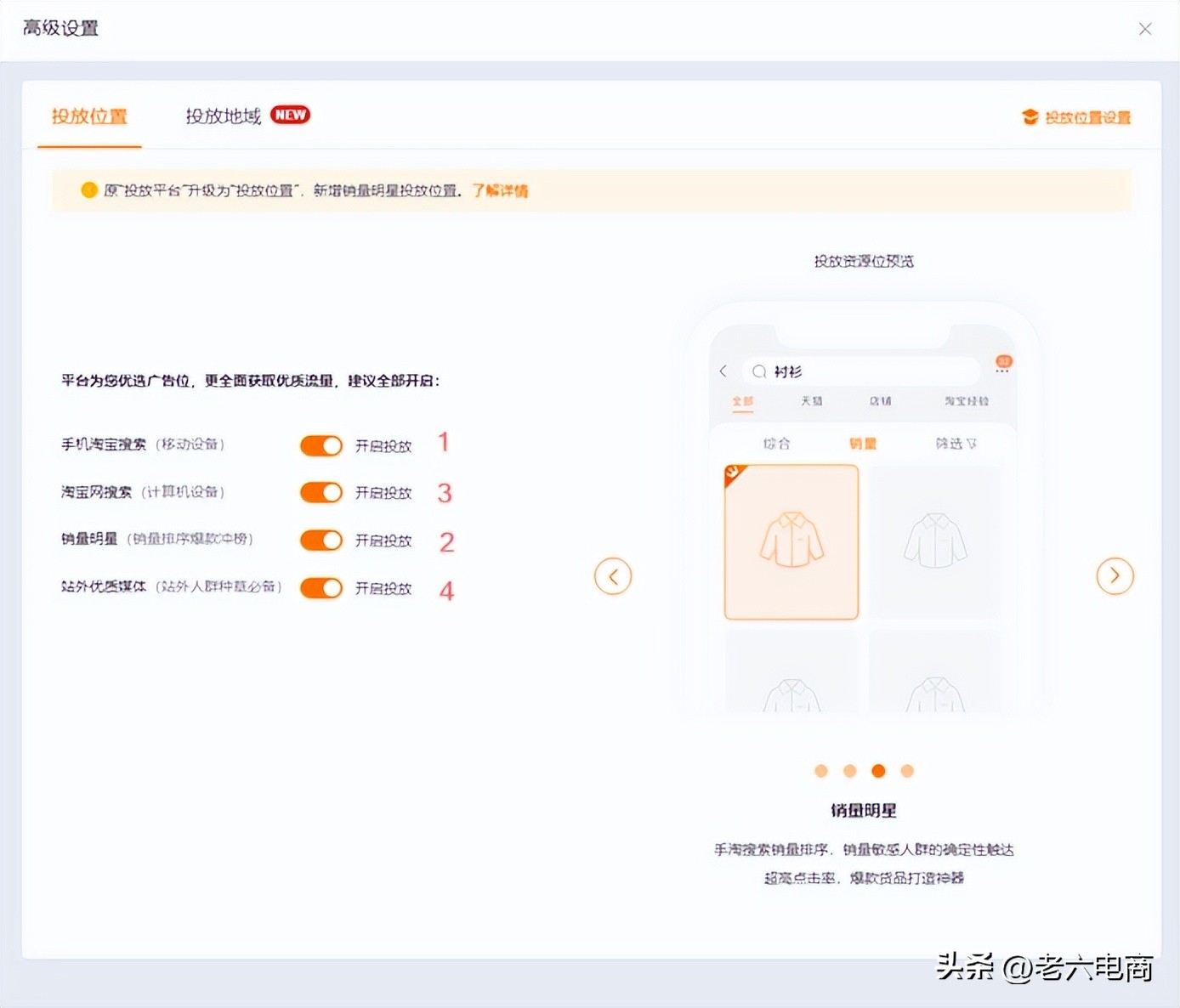This screenshot has height=1008, width=1180.
Task: Click the third pagination dot below the preview
Action: point(878,771)
